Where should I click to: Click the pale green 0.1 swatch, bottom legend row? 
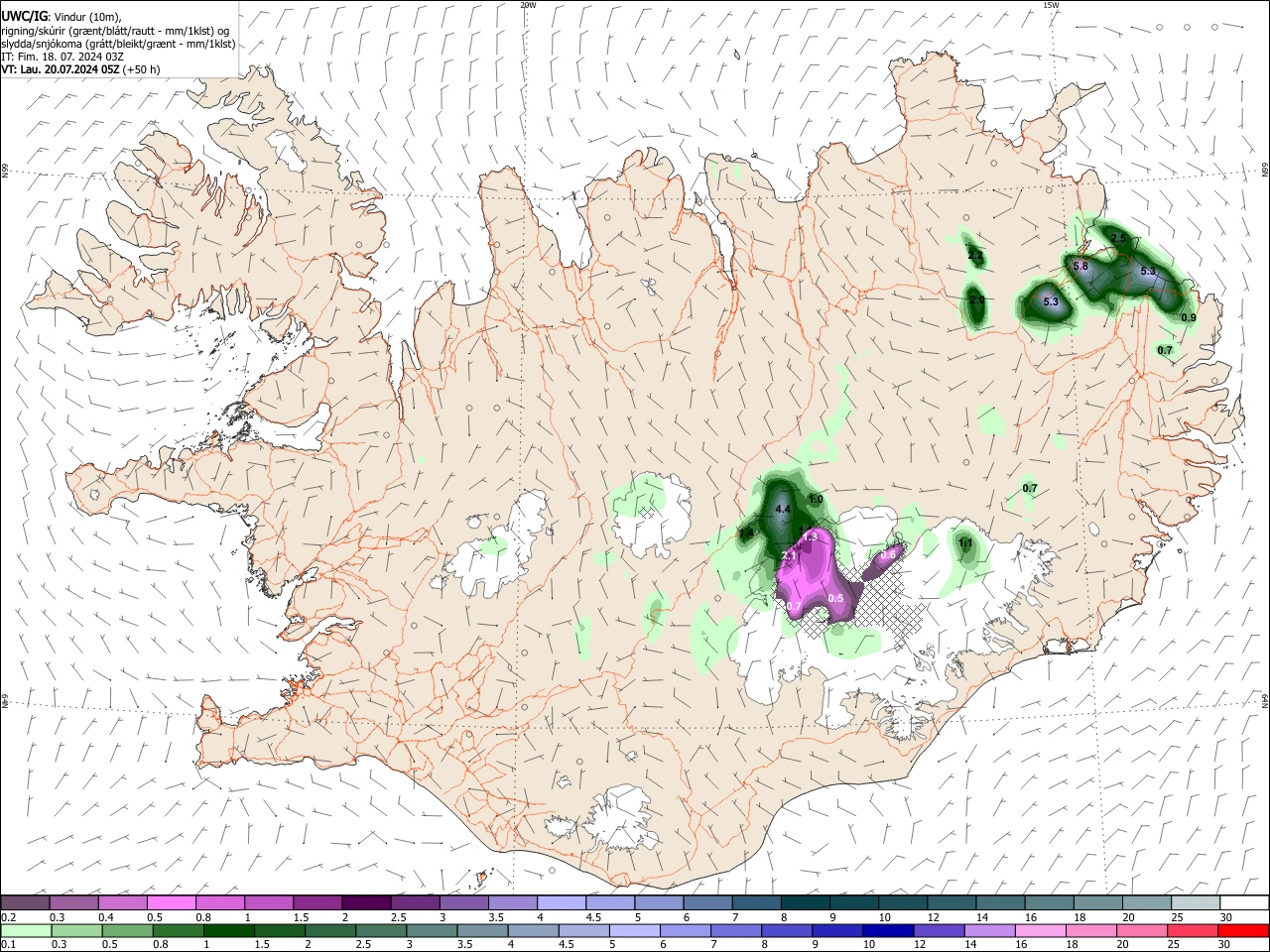[x=26, y=930]
